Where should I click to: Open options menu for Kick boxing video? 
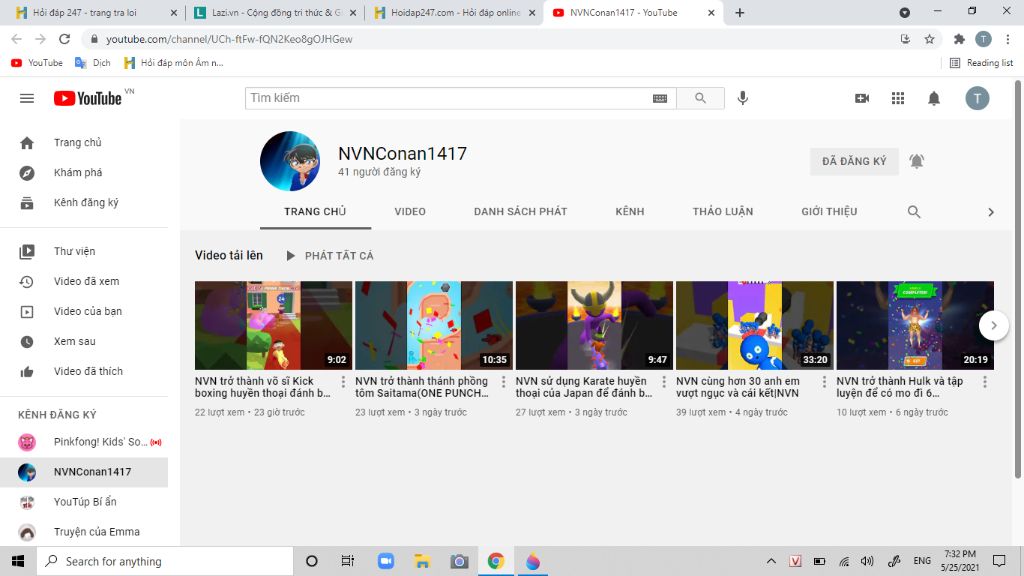click(x=343, y=382)
